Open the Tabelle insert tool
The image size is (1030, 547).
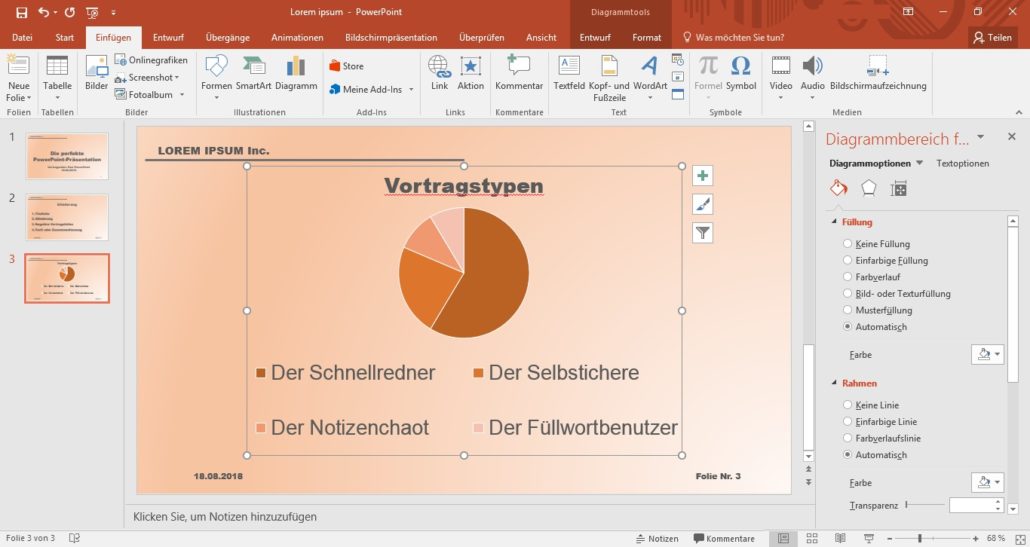[57, 79]
